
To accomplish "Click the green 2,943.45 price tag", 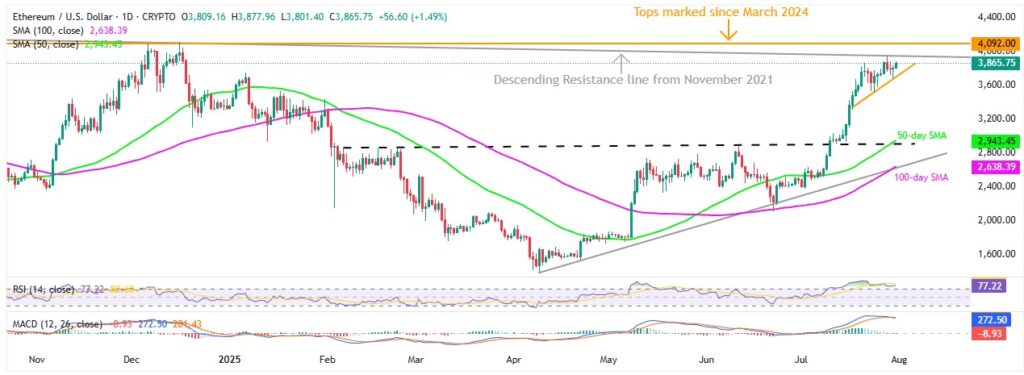I will click(x=995, y=140).
